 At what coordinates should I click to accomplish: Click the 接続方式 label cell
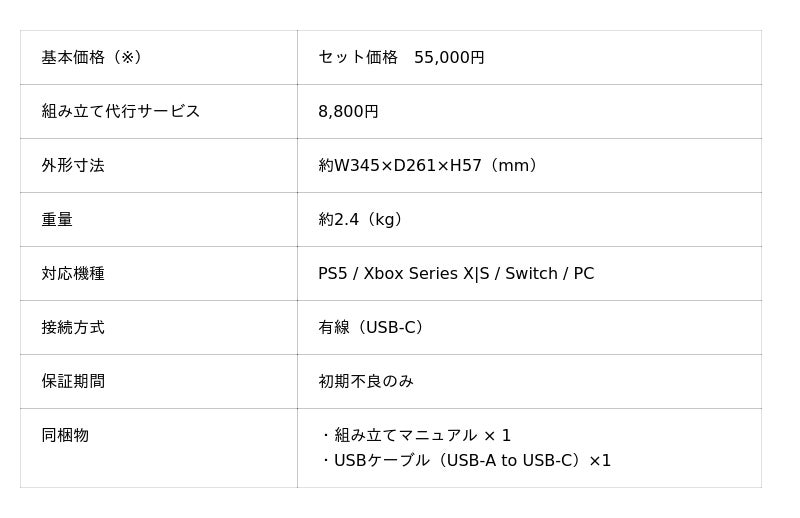coord(73,328)
